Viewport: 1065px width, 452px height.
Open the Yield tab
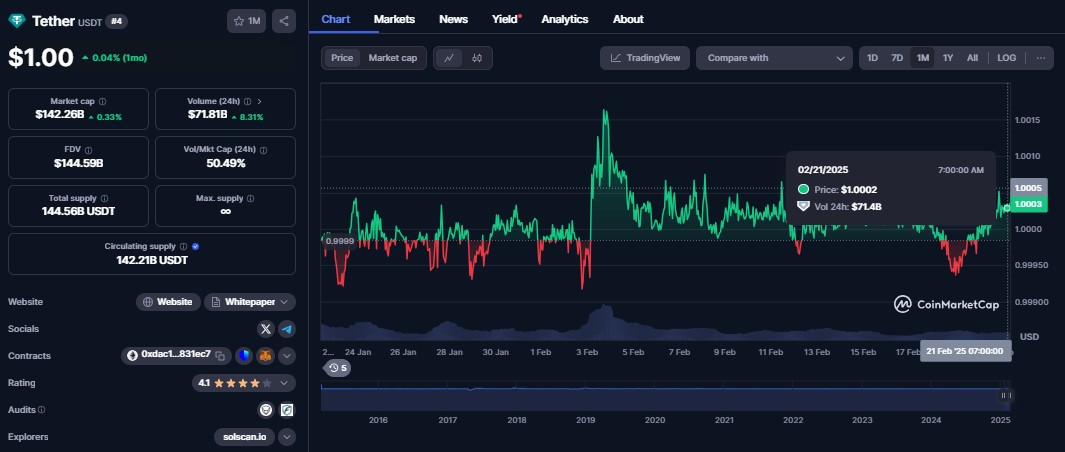click(x=505, y=19)
